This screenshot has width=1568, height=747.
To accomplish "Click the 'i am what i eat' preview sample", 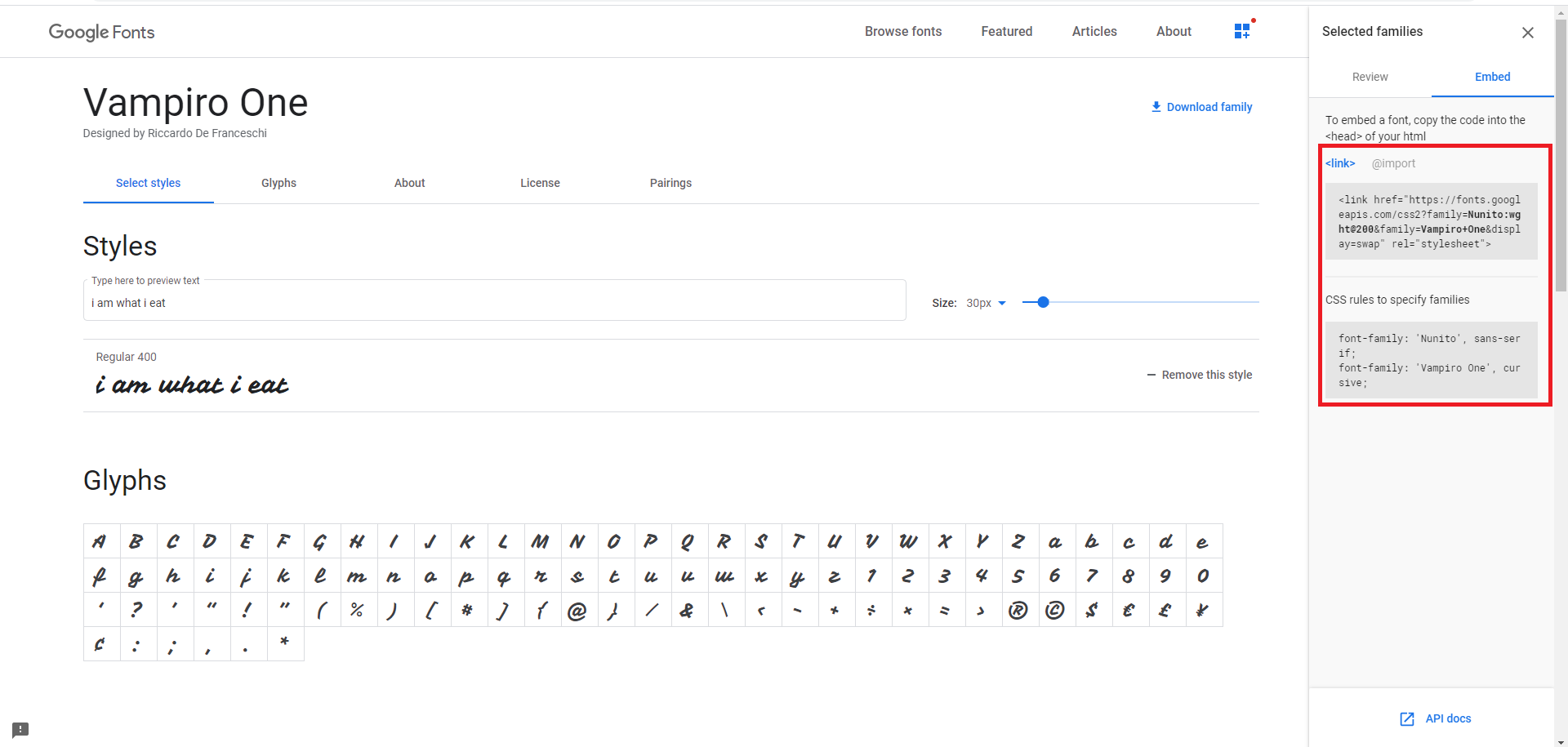I will [x=192, y=385].
